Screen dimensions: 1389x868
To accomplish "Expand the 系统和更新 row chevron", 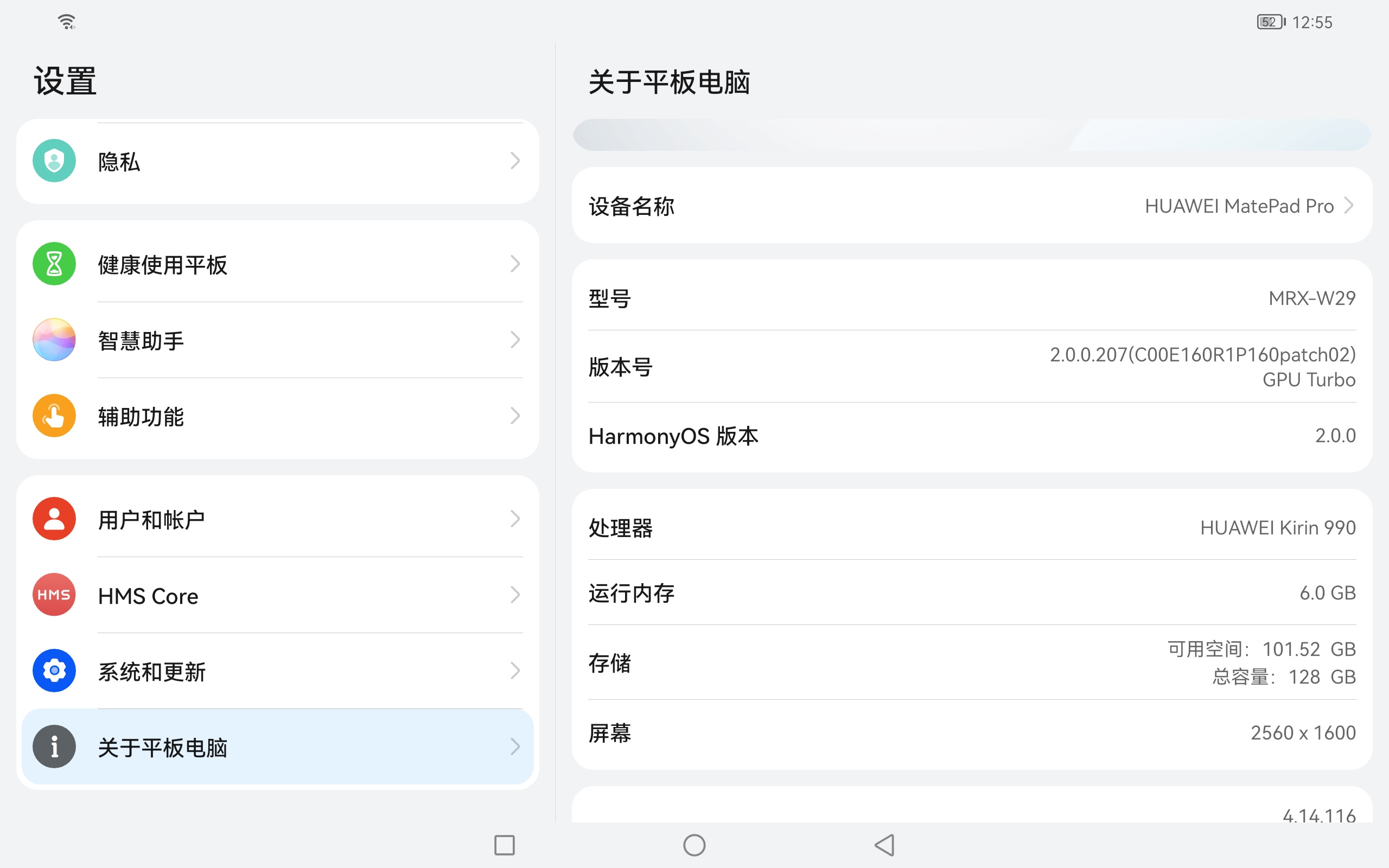I will point(515,671).
